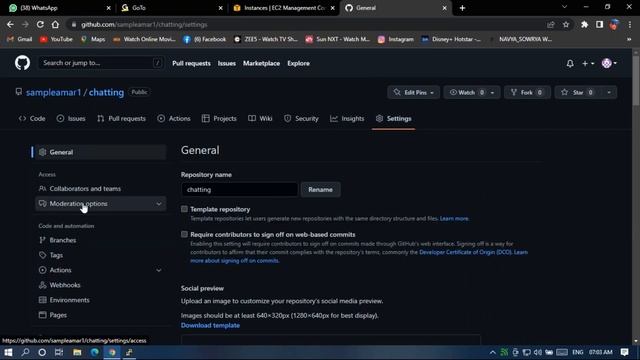Click the Download template link

210,325
